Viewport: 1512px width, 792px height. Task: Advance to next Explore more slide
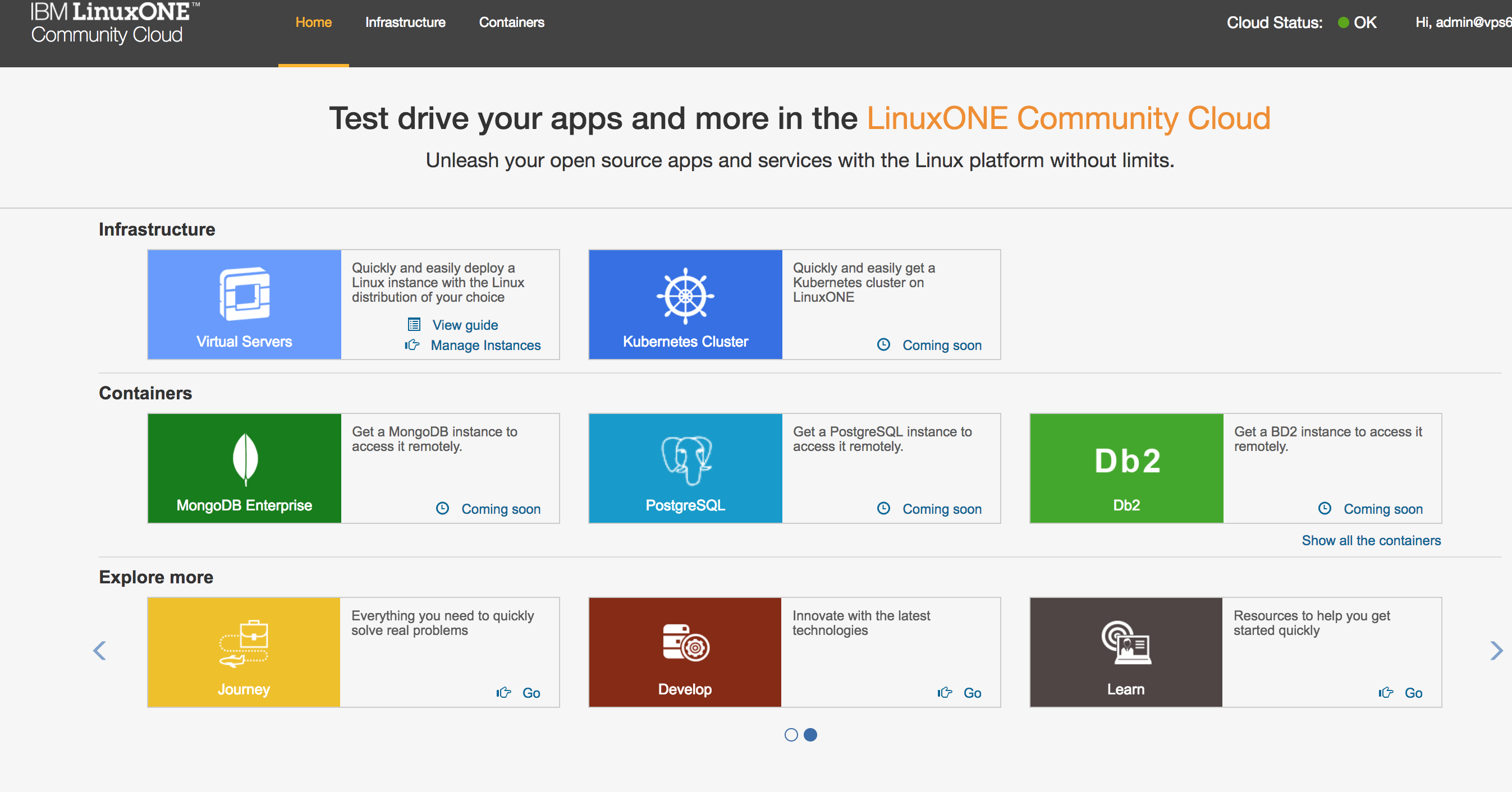pos(1496,650)
